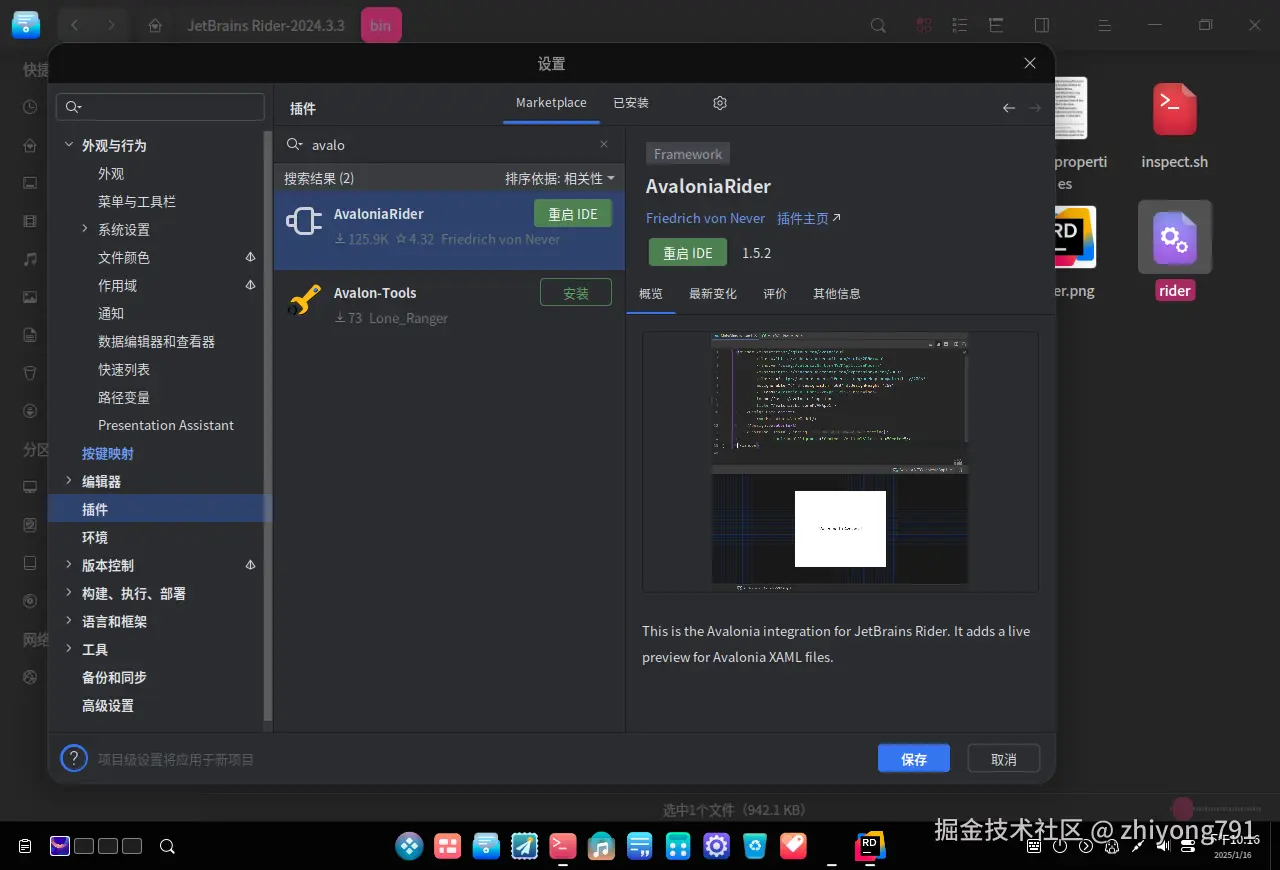1280x870 pixels.
Task: Click the file manager search icon
Action: coord(878,25)
